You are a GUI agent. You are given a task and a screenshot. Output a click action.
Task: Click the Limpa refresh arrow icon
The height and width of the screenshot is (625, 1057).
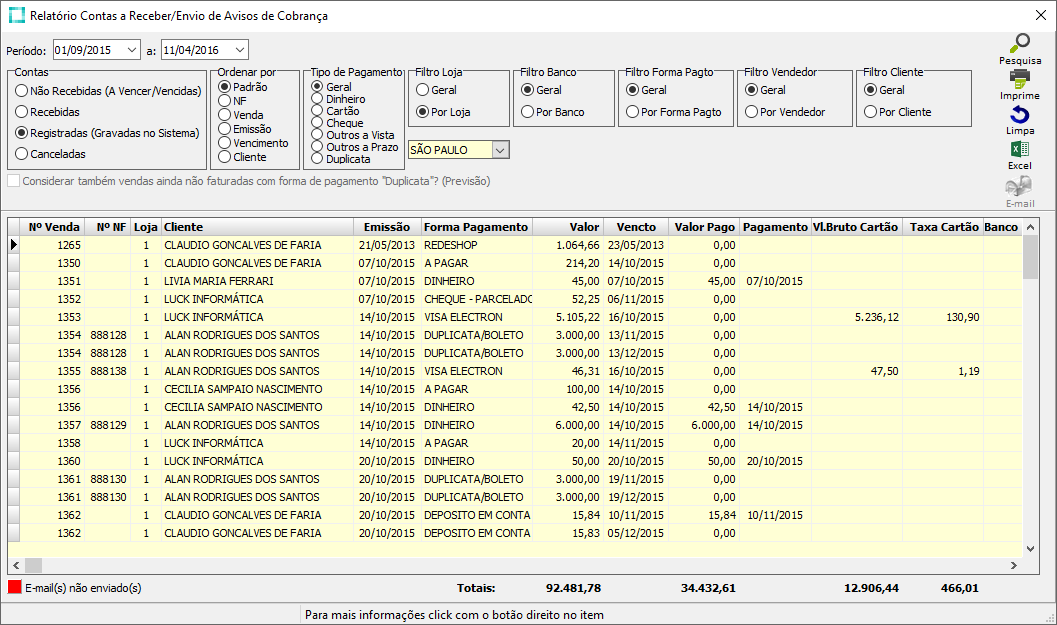(x=1019, y=115)
